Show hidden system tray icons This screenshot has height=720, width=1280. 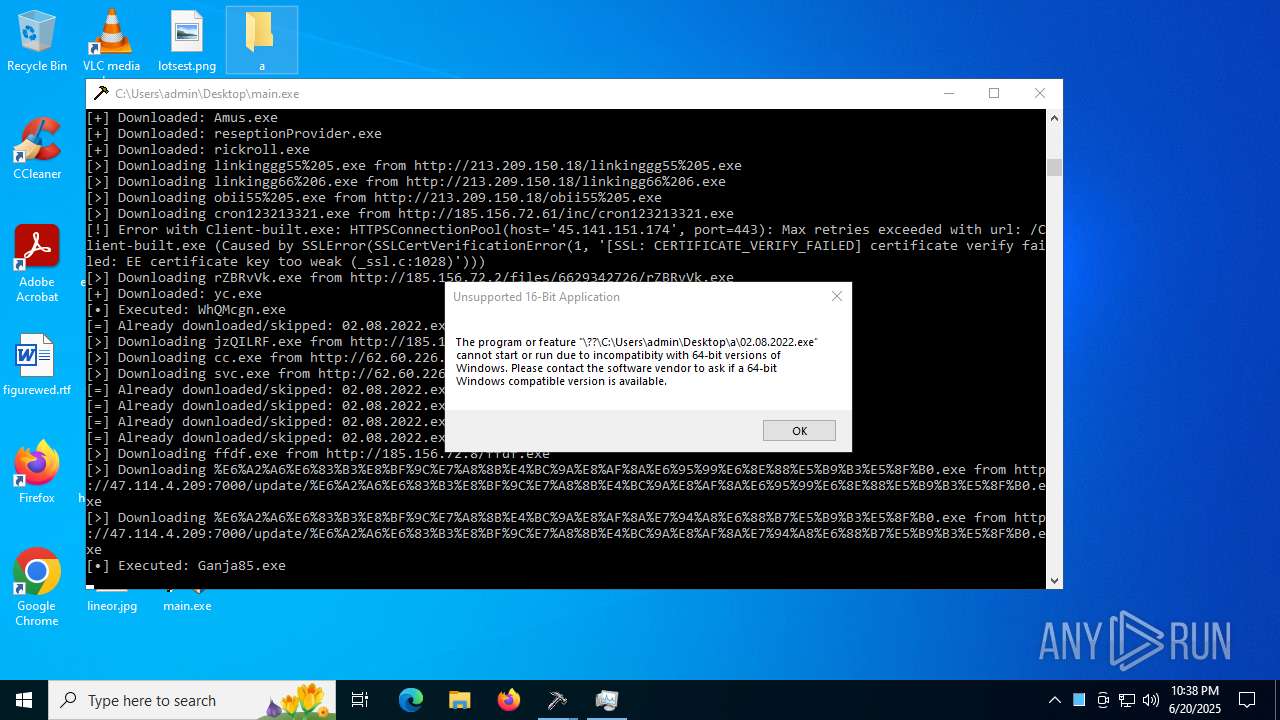click(x=1055, y=700)
